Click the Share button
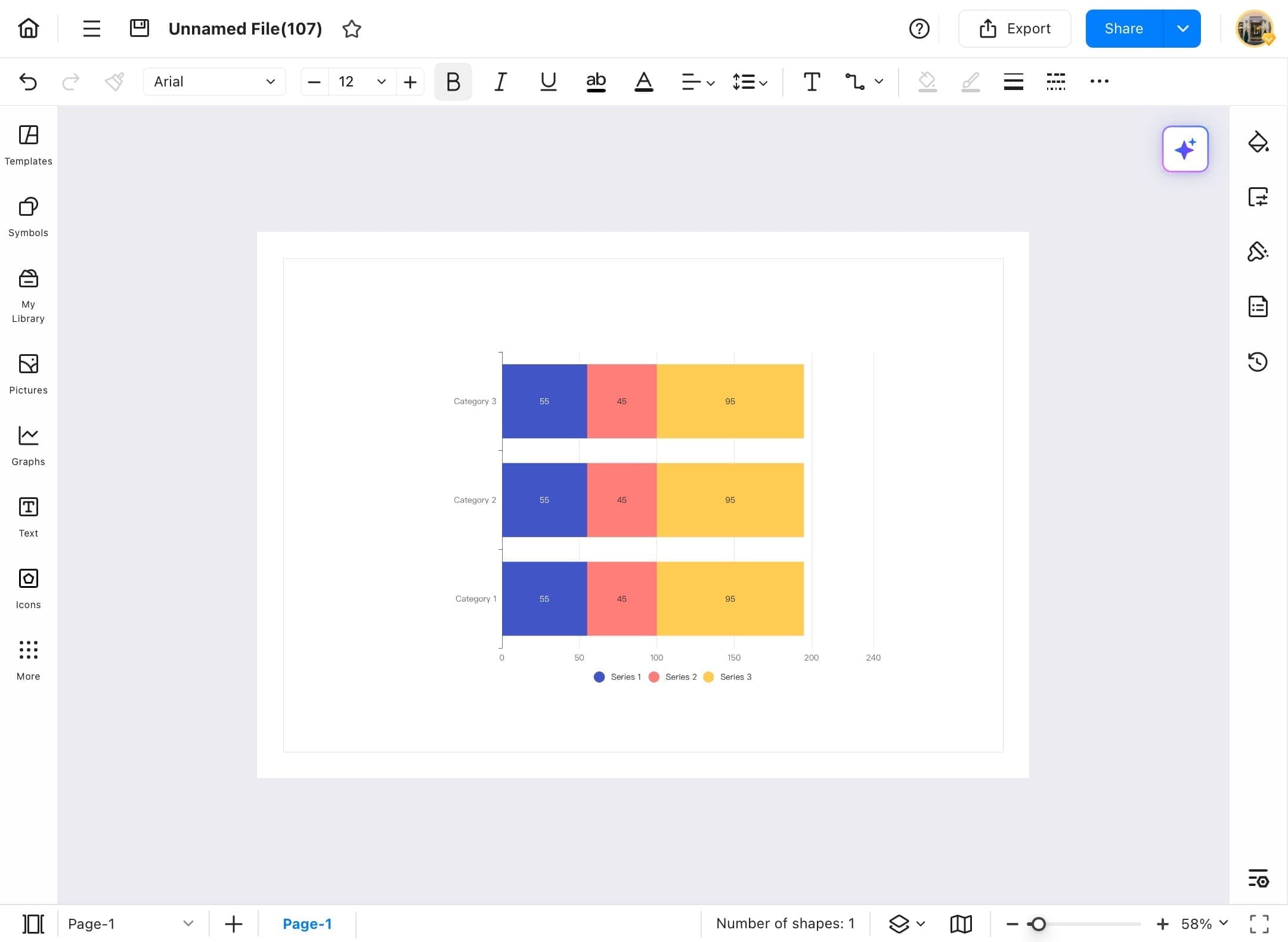 (1124, 28)
